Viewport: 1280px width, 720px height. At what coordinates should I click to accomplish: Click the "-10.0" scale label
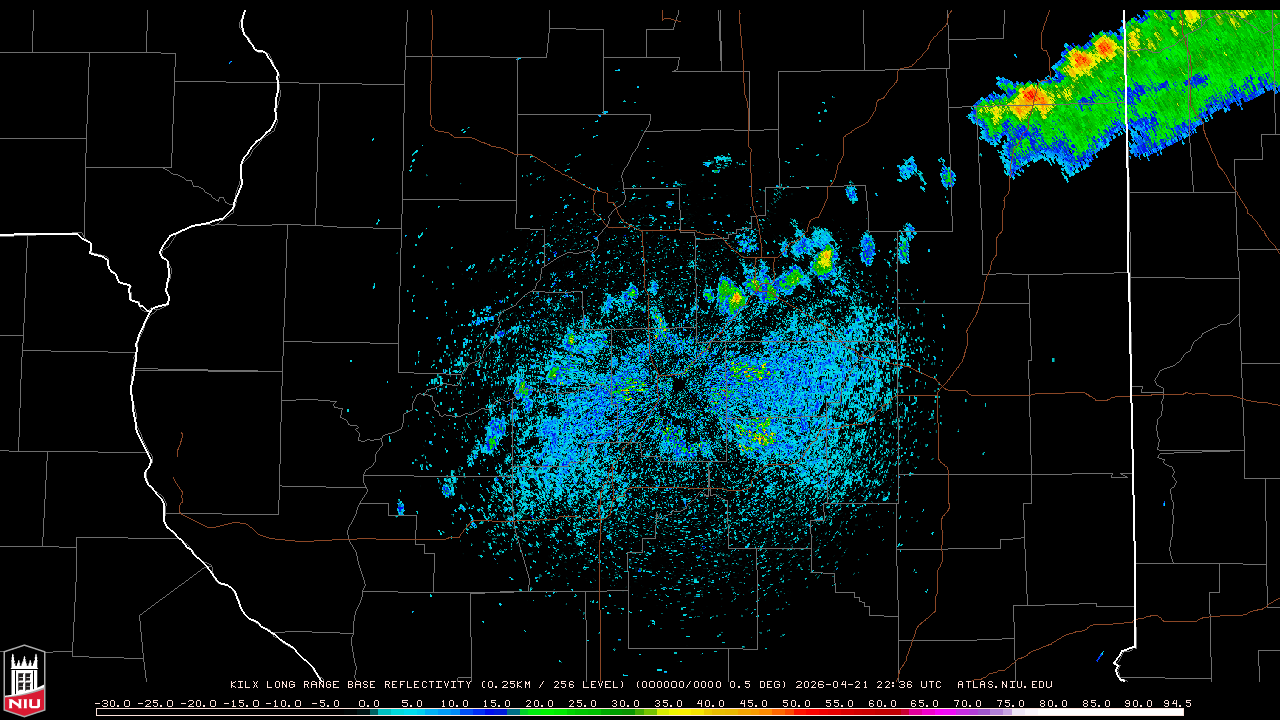[283, 703]
